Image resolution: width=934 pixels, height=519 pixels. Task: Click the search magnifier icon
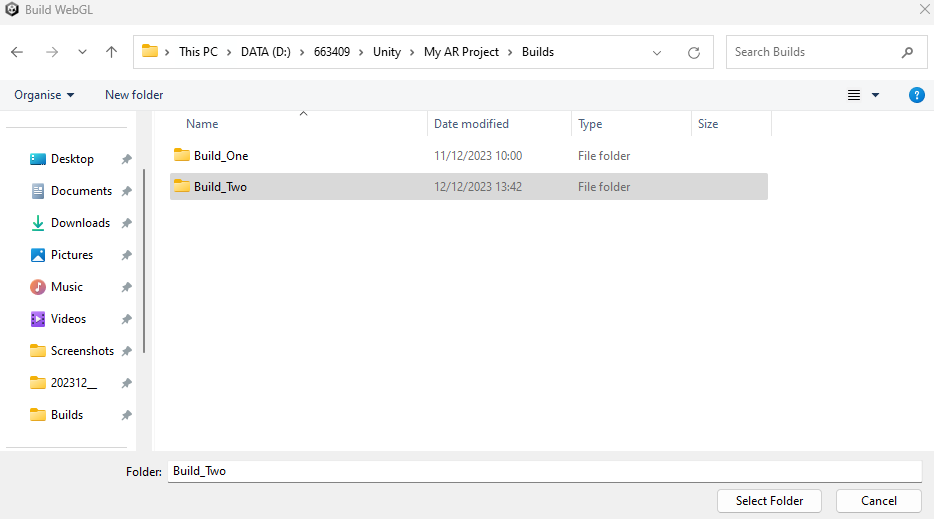coord(907,52)
